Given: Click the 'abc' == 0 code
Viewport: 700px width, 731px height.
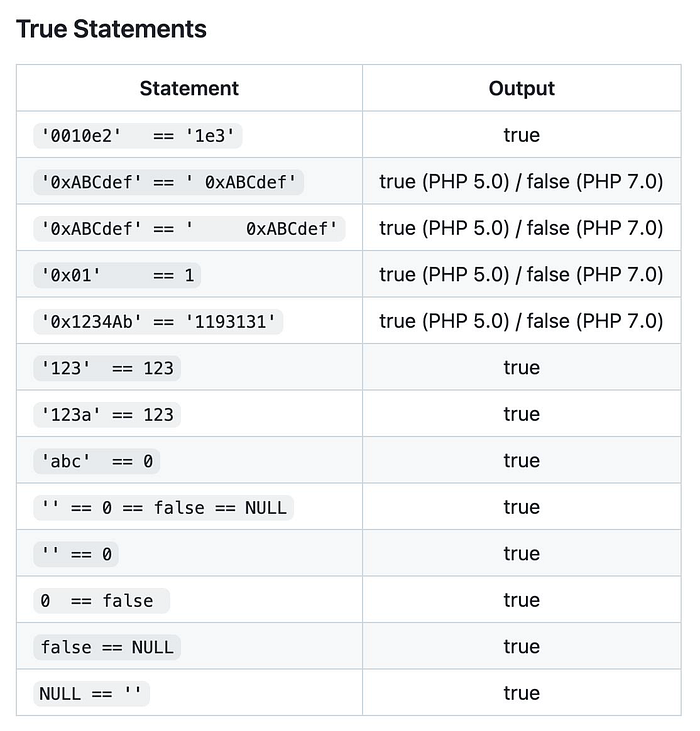Looking at the screenshot, I should coord(96,461).
